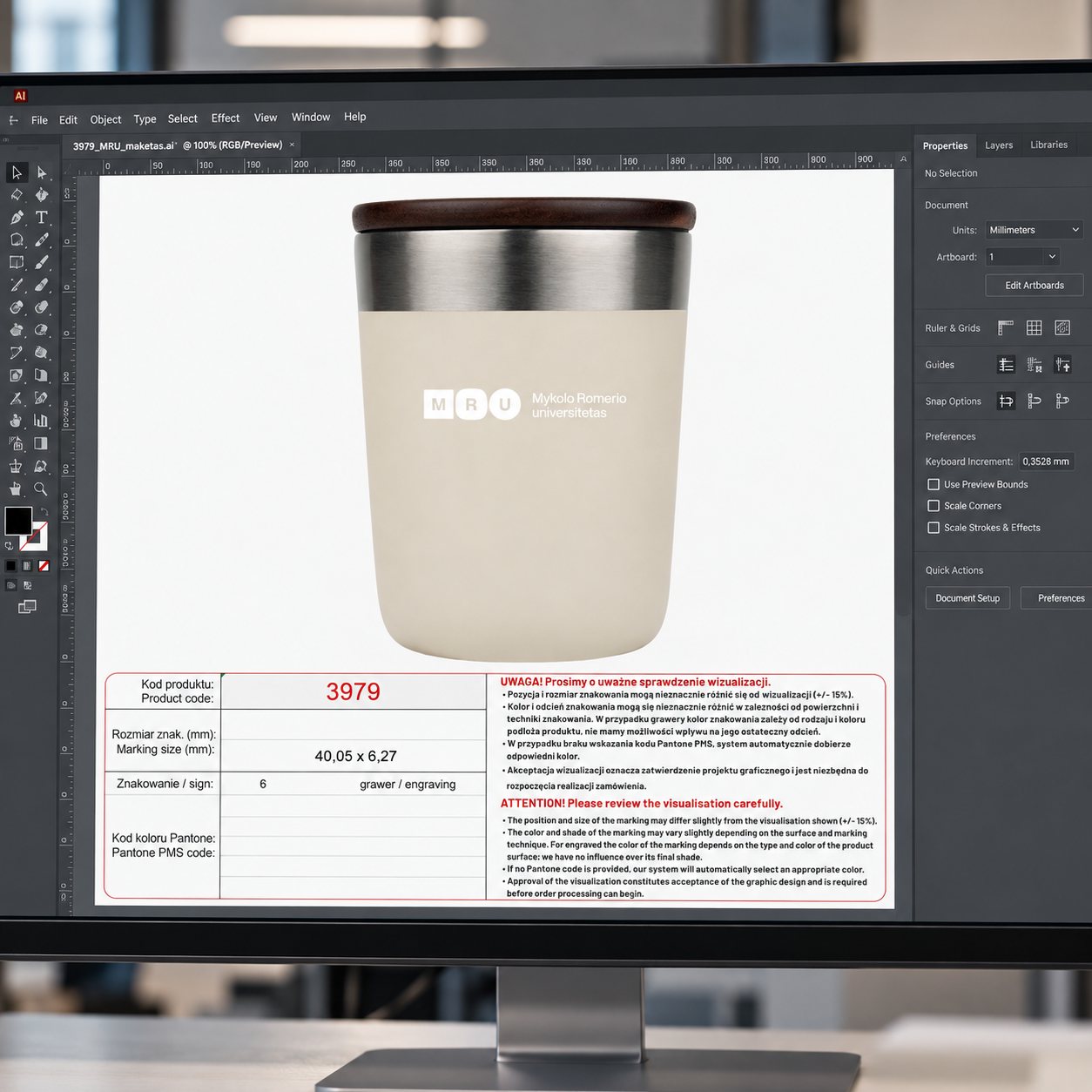Open the Units Millimeters dropdown
This screenshot has width=1092, height=1092.
point(1035,230)
